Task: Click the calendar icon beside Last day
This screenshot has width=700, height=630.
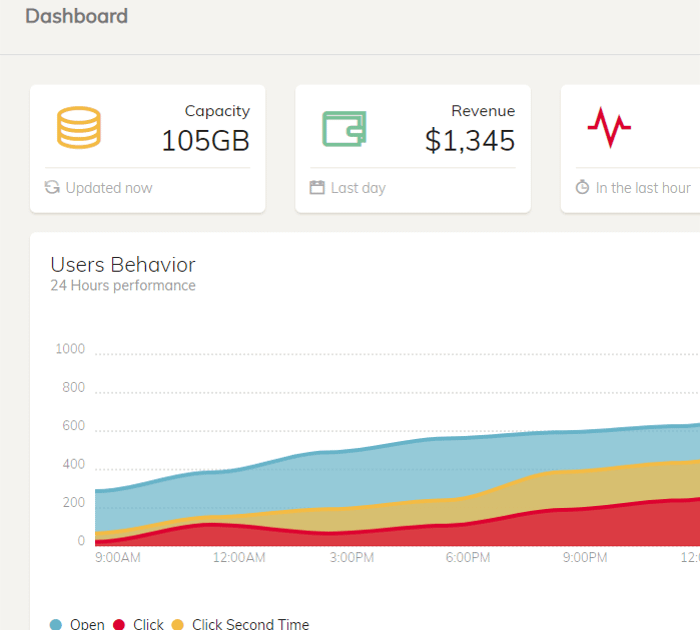Action: [x=317, y=187]
